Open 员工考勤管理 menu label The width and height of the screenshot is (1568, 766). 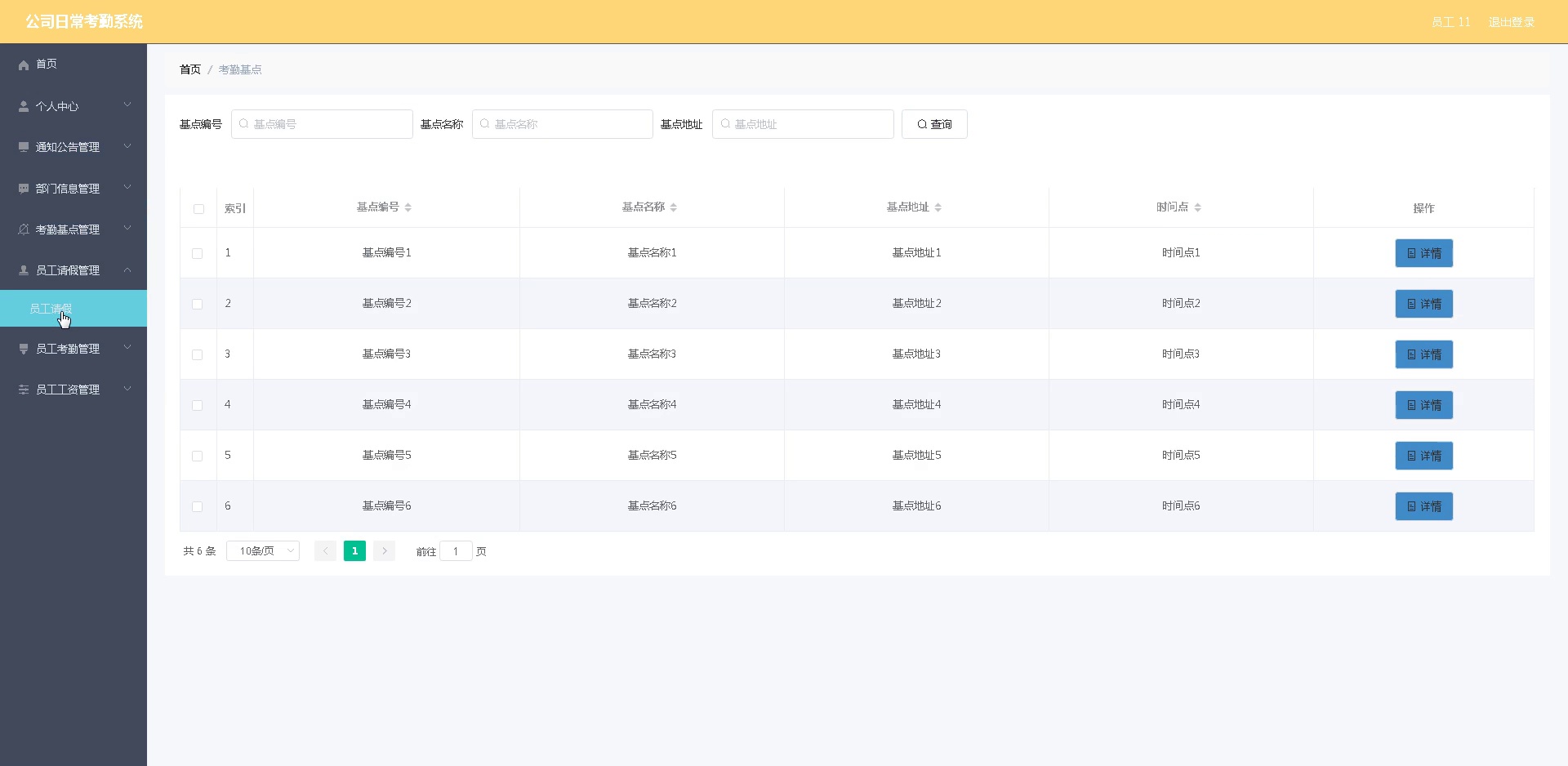point(68,349)
